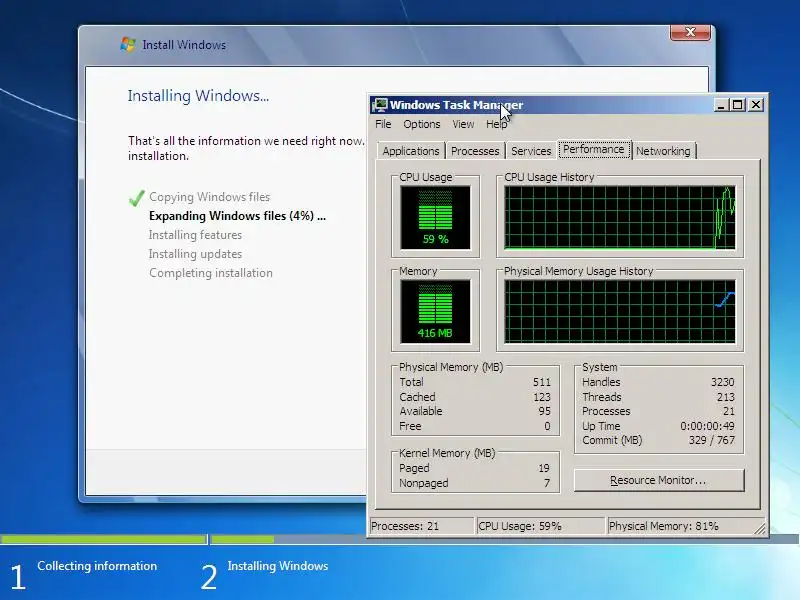Click the Free memory value 0
Viewport: 800px width, 600px height.
pyautogui.click(x=547, y=426)
